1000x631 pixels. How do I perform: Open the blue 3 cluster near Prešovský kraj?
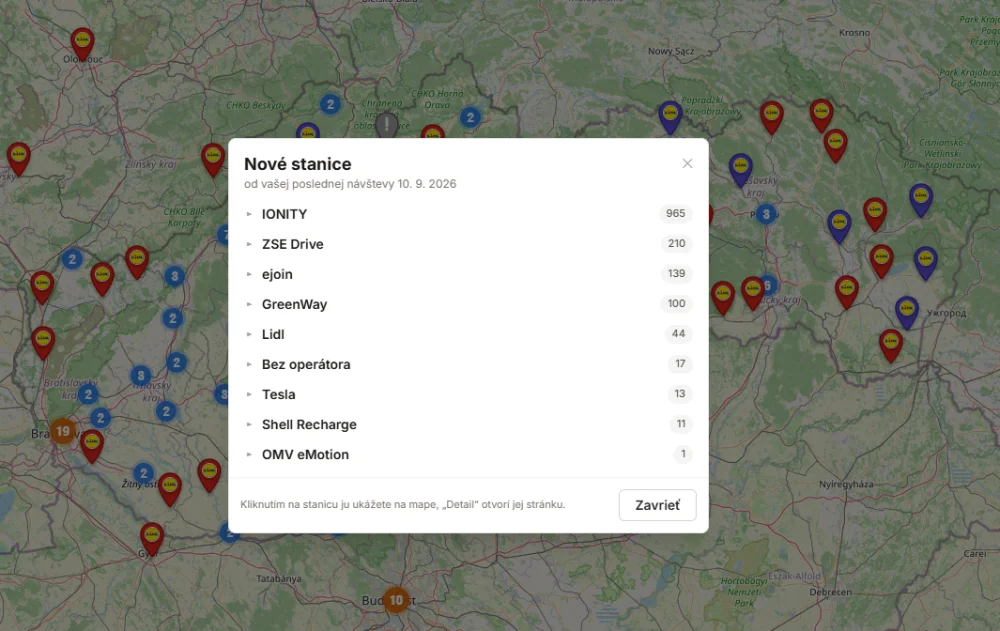tap(767, 214)
